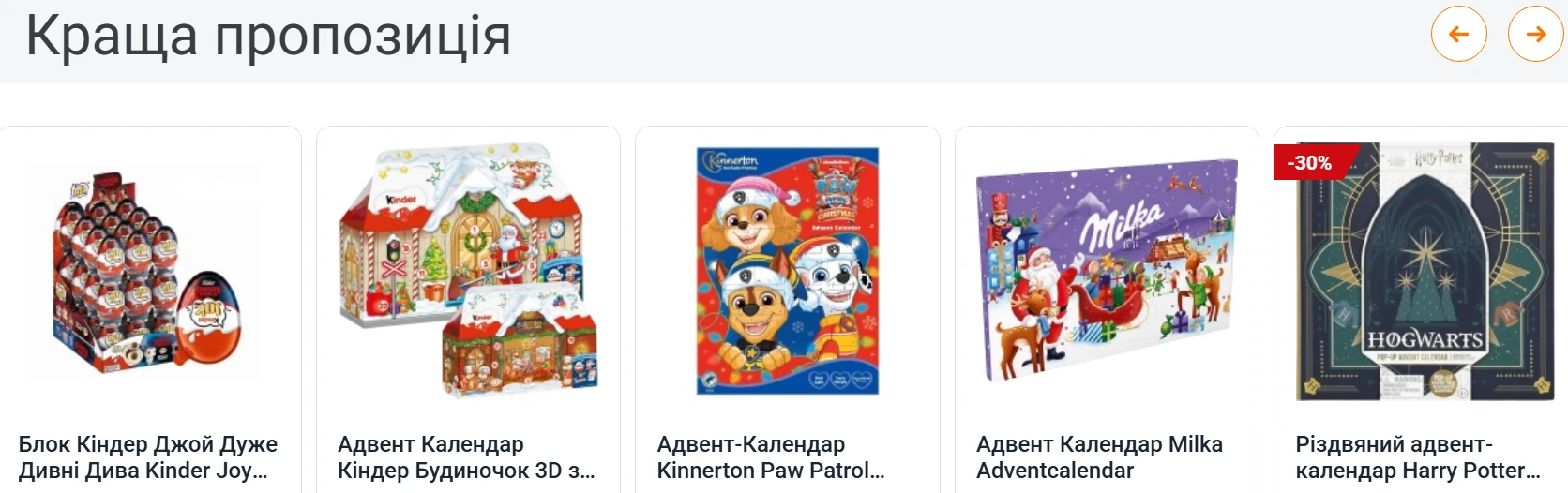Open 'Різдвяний адвент-календар Harry Potter' title
Screen dimensions: 1568x493
pos(1418,457)
